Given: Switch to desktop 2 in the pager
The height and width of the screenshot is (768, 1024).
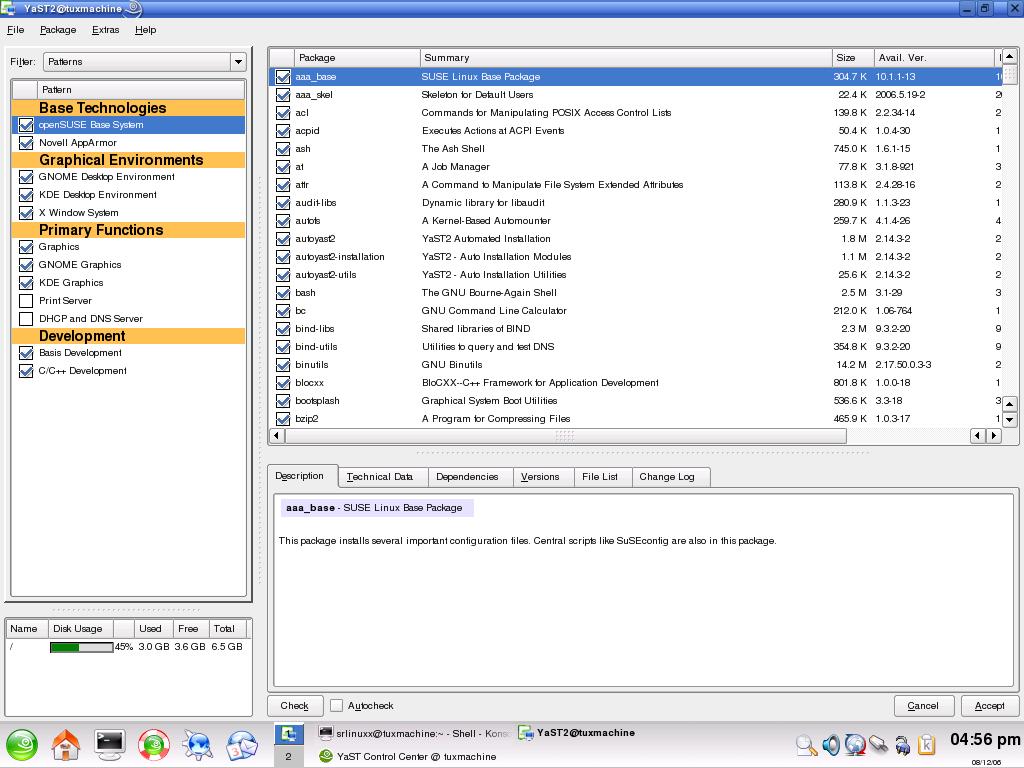Looking at the screenshot, I should tap(289, 756).
